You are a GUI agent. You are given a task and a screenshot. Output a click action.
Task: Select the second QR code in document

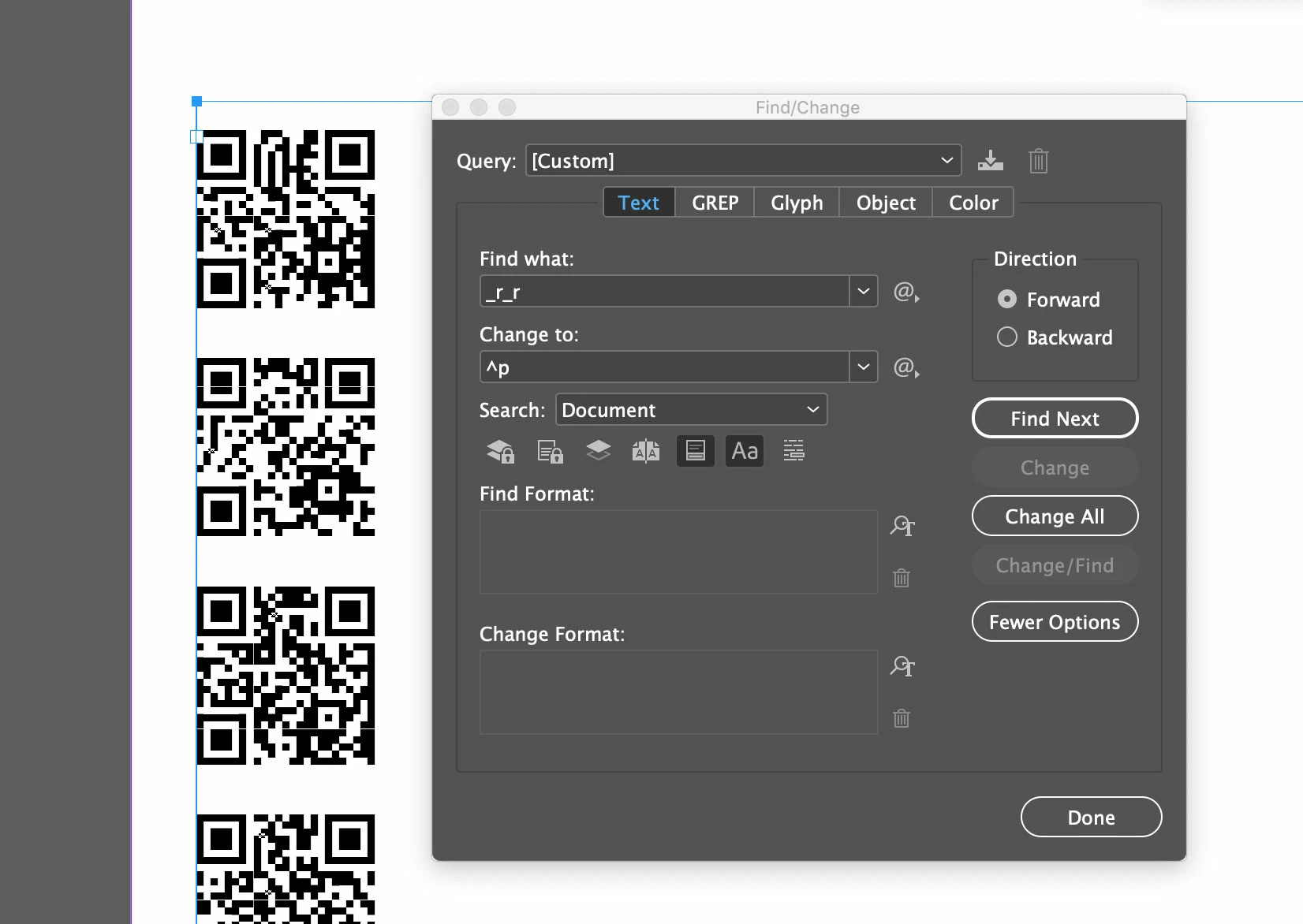(x=286, y=447)
